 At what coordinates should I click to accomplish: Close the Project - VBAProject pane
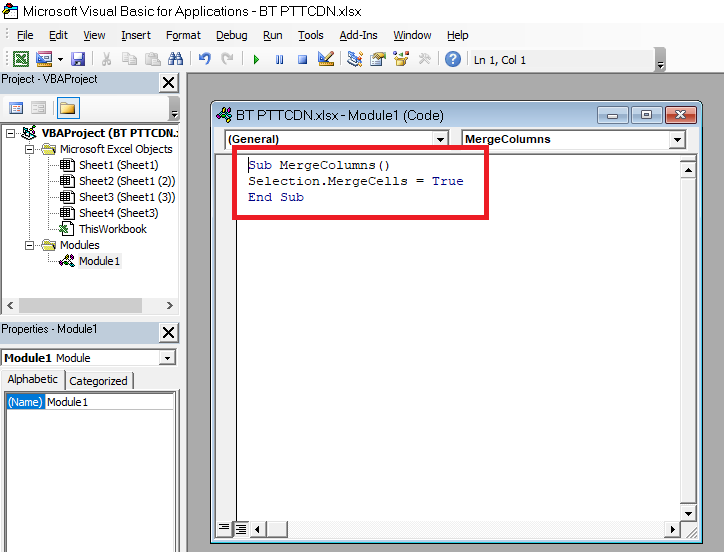[169, 83]
